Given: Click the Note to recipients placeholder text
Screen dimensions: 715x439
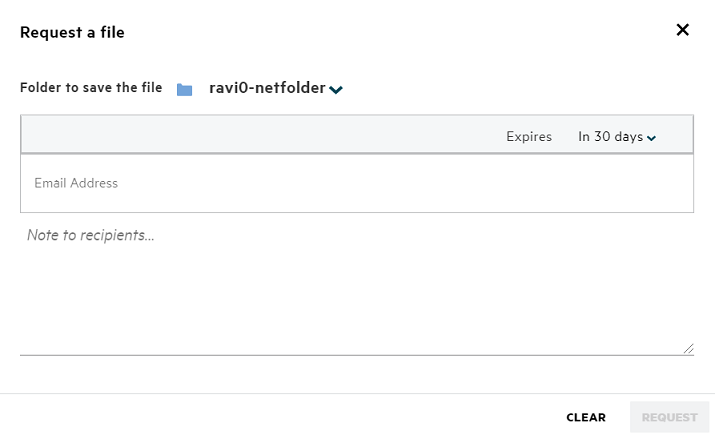Looking at the screenshot, I should [x=90, y=236].
